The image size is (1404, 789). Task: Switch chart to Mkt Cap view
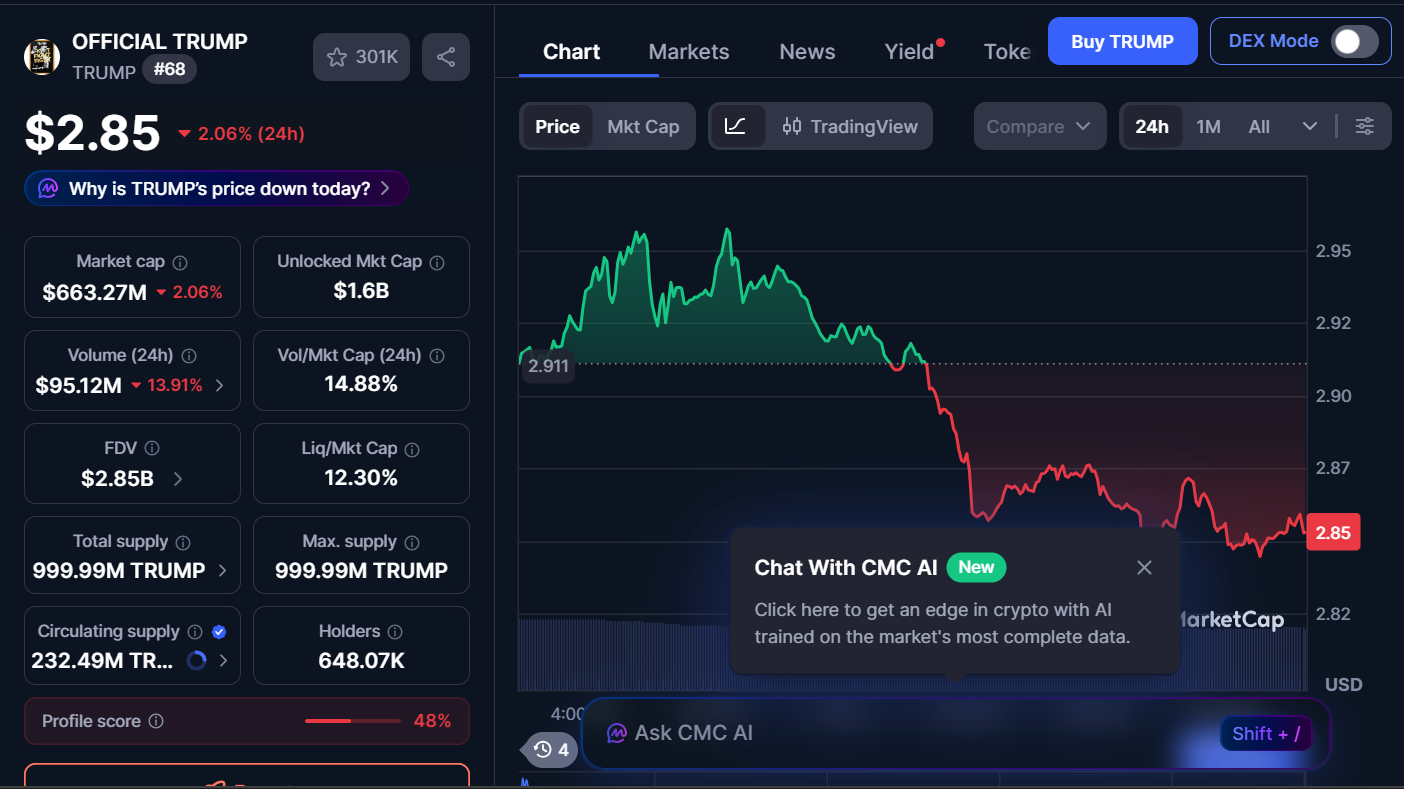point(643,126)
